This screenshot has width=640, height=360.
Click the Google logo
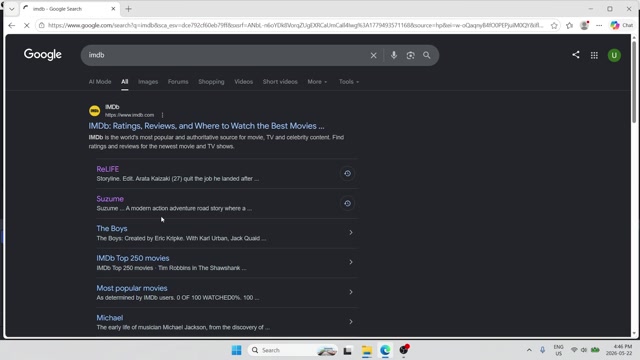coord(42,55)
